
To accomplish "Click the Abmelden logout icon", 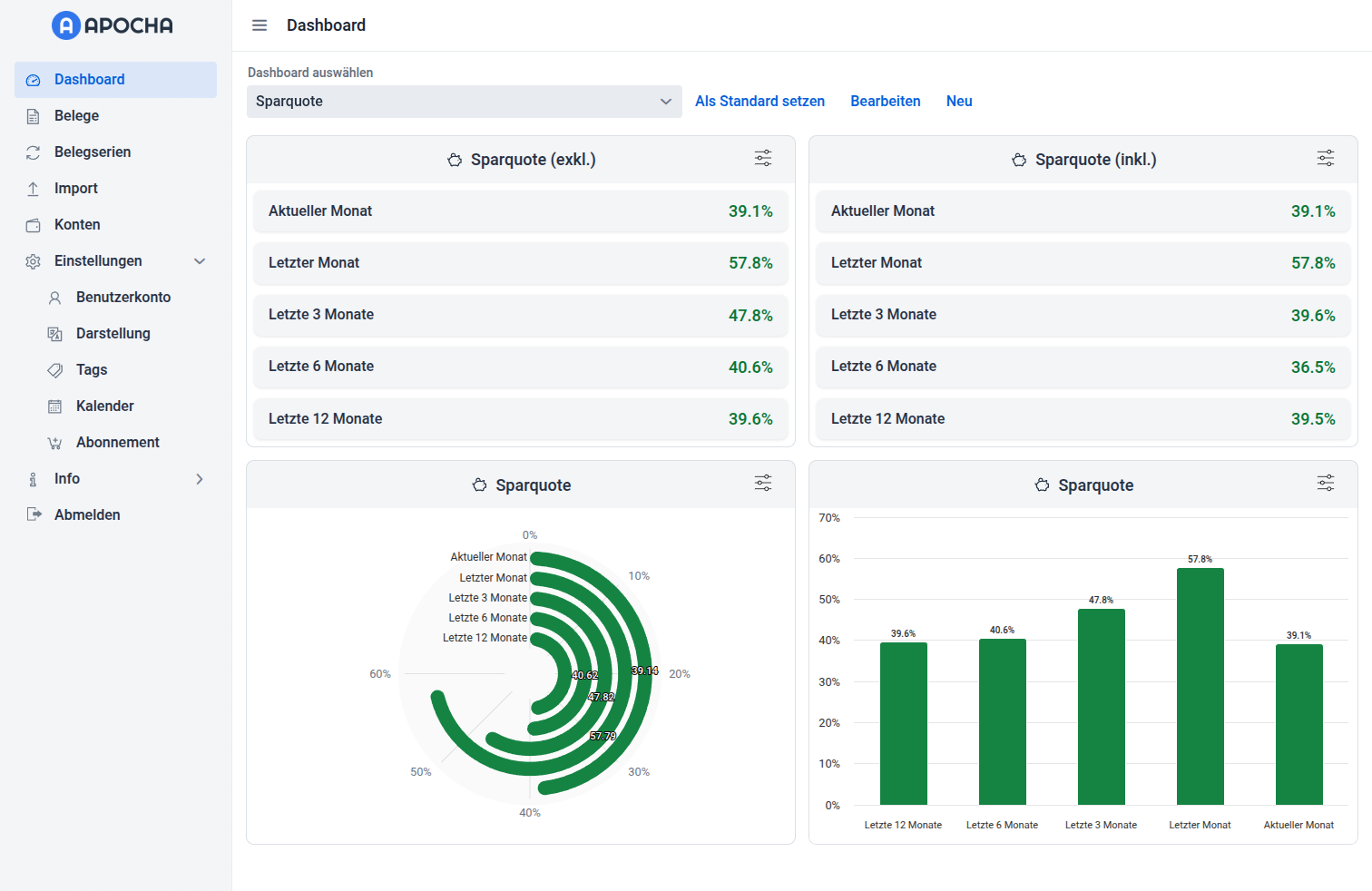I will (x=34, y=514).
